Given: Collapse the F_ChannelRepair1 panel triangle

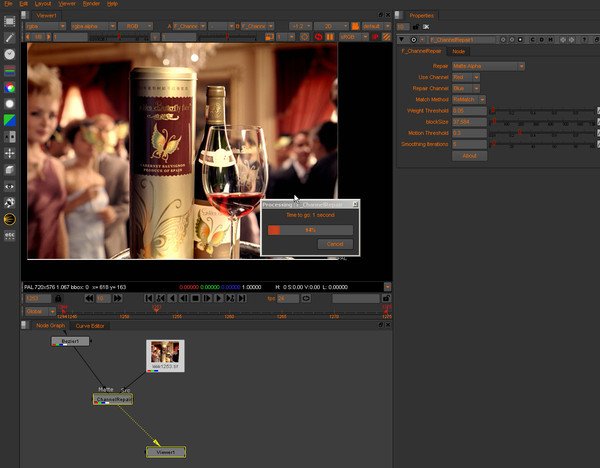Looking at the screenshot, I should [401, 40].
